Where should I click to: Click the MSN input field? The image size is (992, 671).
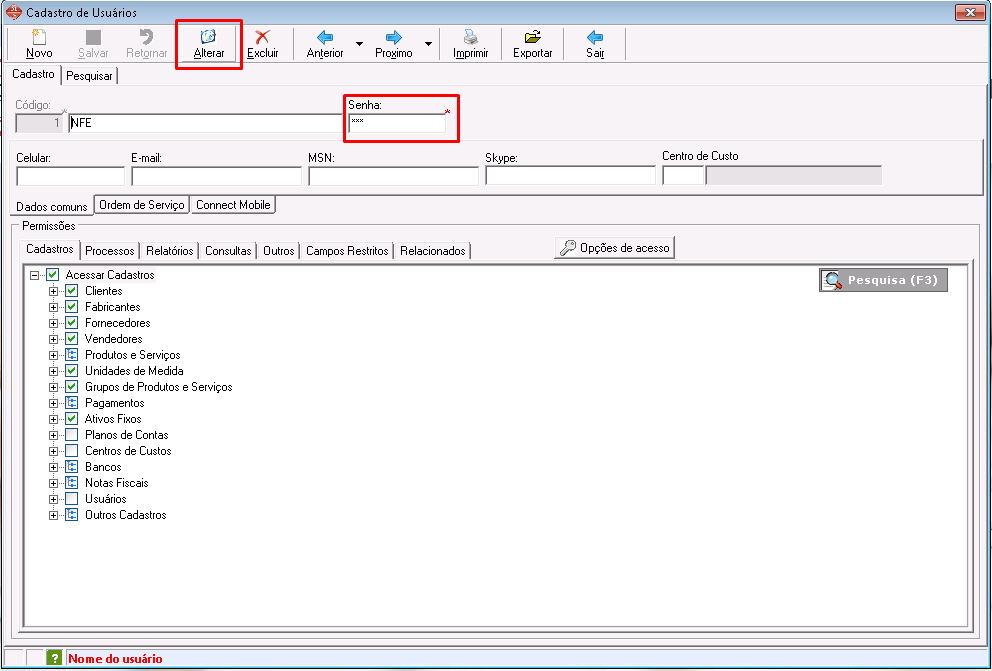click(x=393, y=176)
